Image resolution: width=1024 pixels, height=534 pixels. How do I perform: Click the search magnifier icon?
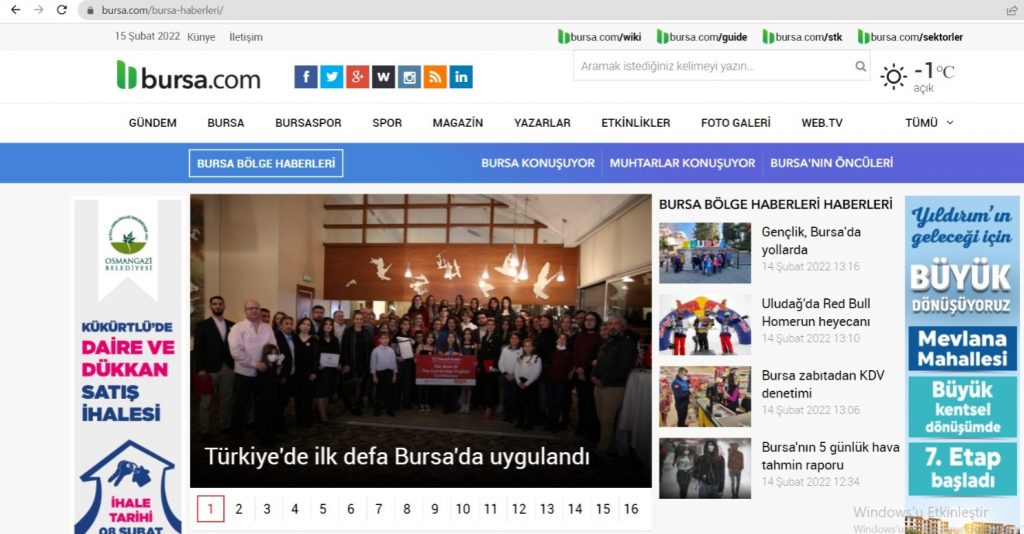(861, 66)
